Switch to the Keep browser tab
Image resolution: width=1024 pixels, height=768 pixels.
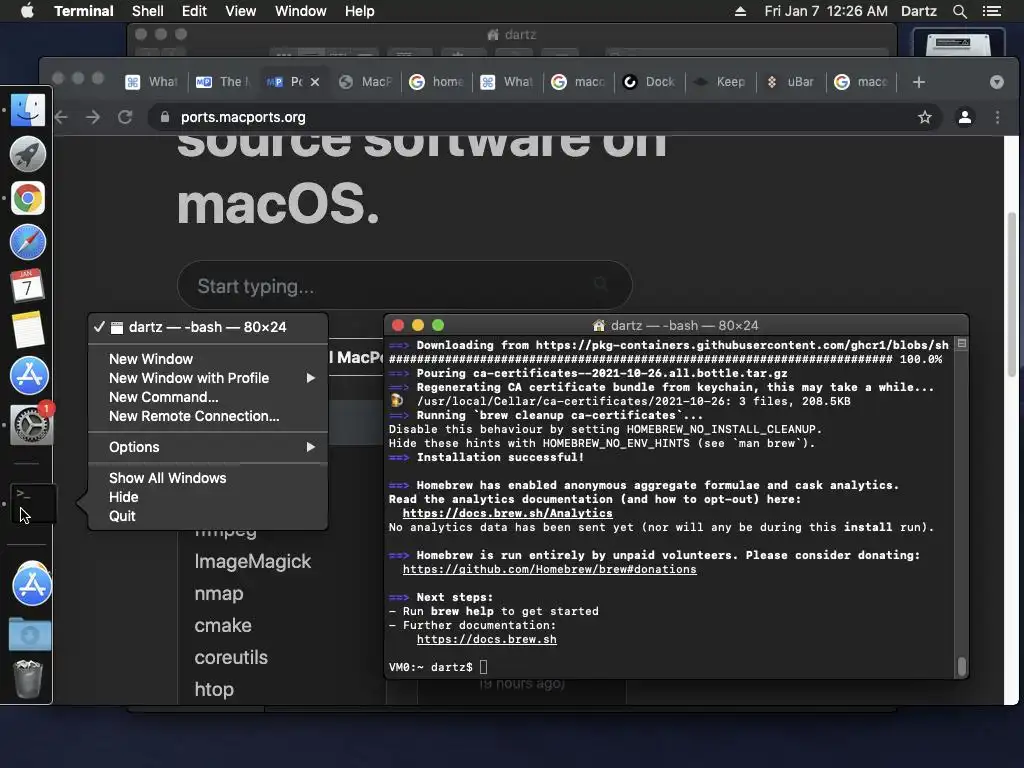point(720,82)
